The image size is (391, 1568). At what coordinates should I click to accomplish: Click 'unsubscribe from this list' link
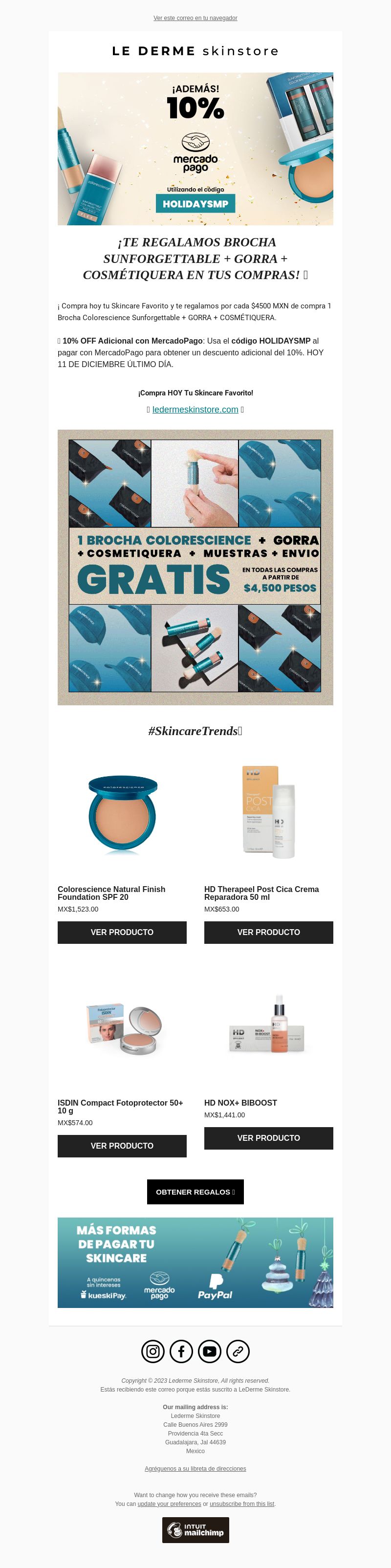(x=242, y=1503)
